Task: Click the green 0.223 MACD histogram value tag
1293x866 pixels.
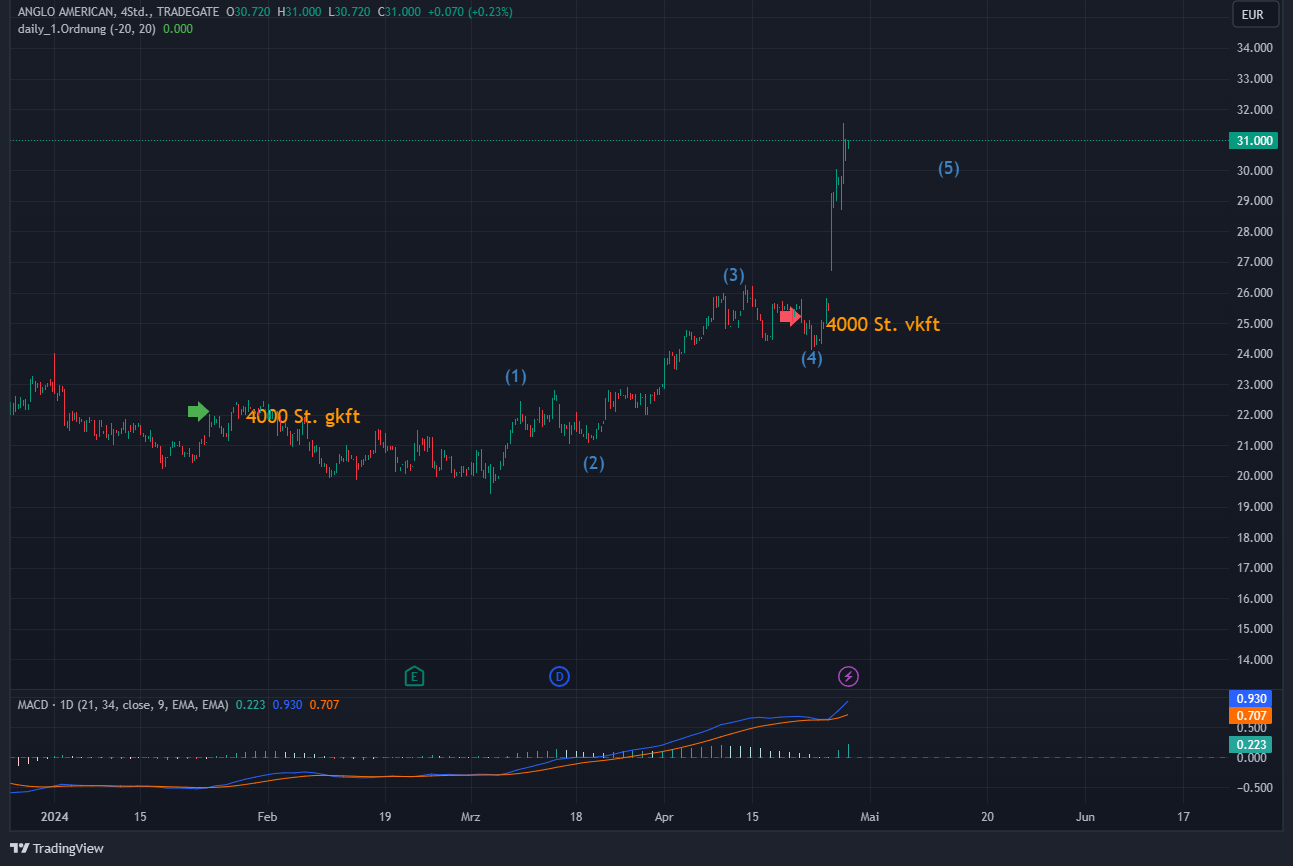Action: [x=1251, y=744]
